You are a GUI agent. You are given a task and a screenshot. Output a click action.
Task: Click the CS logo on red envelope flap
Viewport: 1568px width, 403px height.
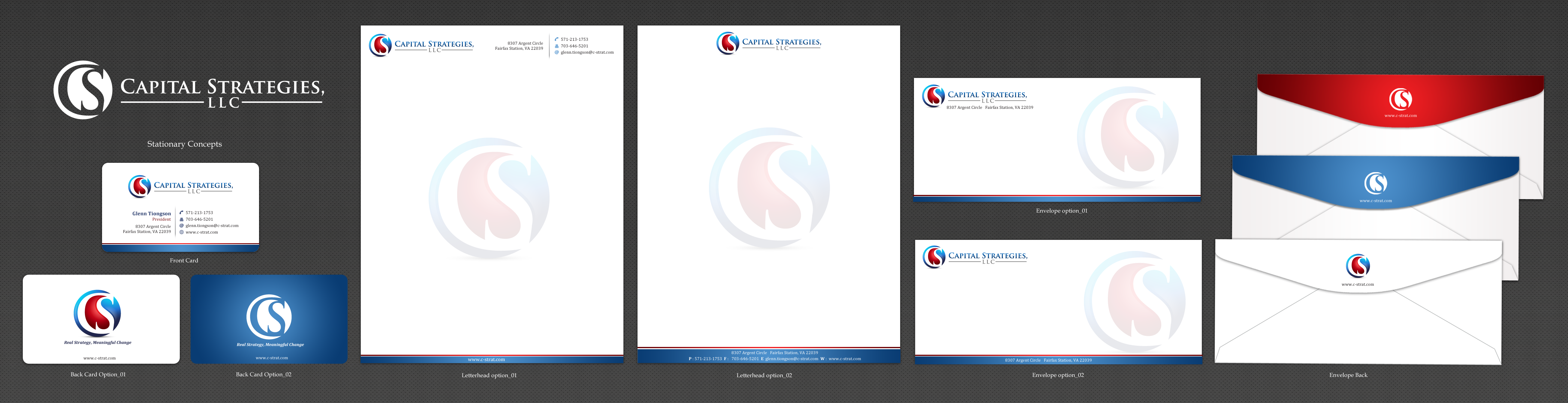(1401, 98)
